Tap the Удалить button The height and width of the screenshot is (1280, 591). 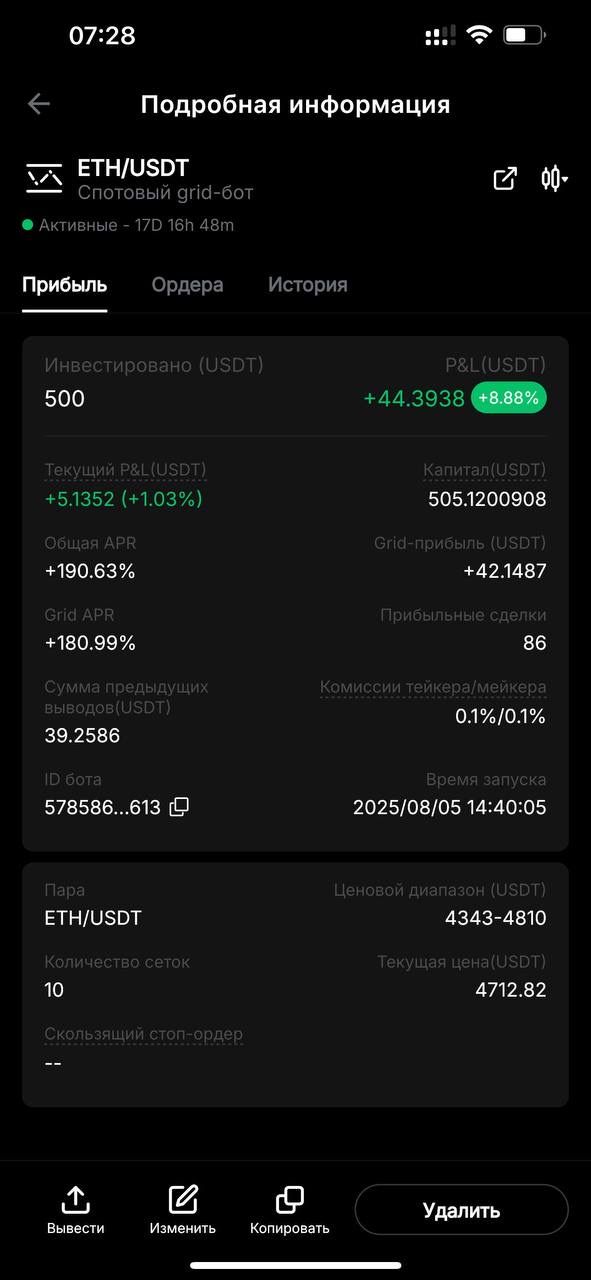tap(461, 1210)
